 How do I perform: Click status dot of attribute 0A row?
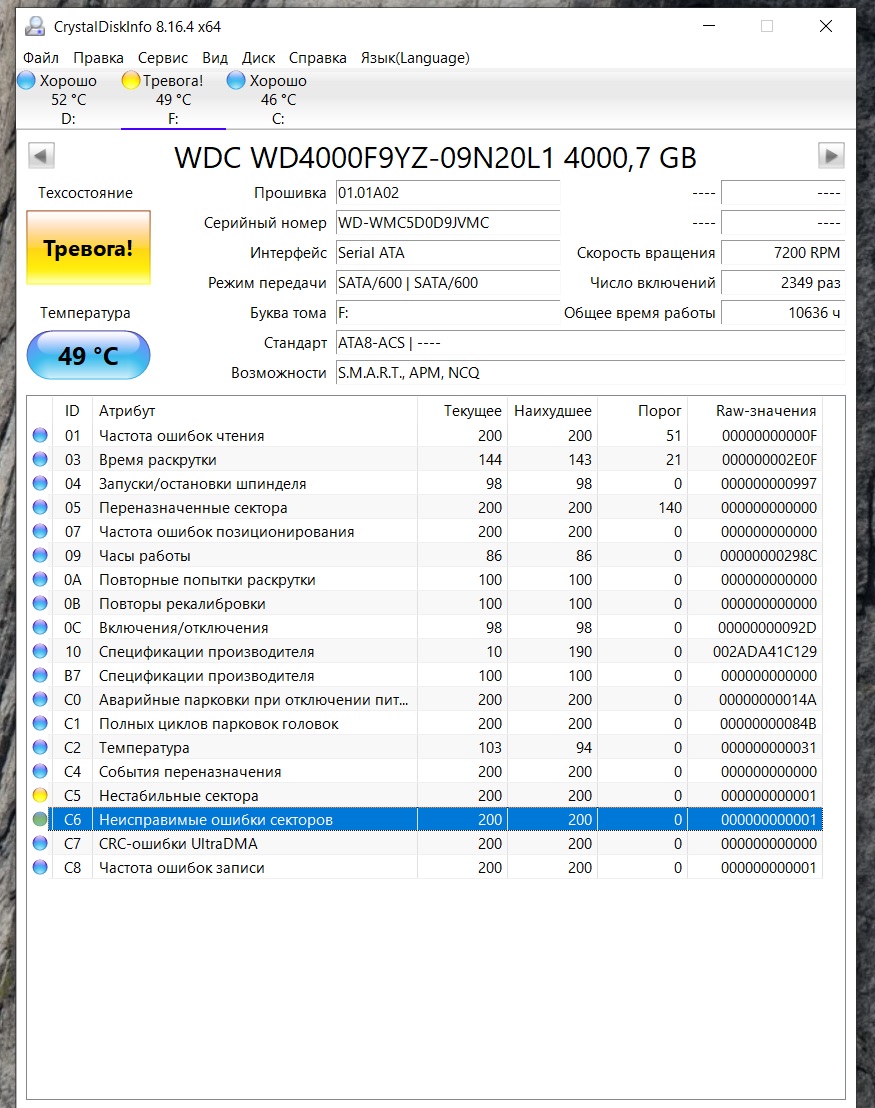40,579
